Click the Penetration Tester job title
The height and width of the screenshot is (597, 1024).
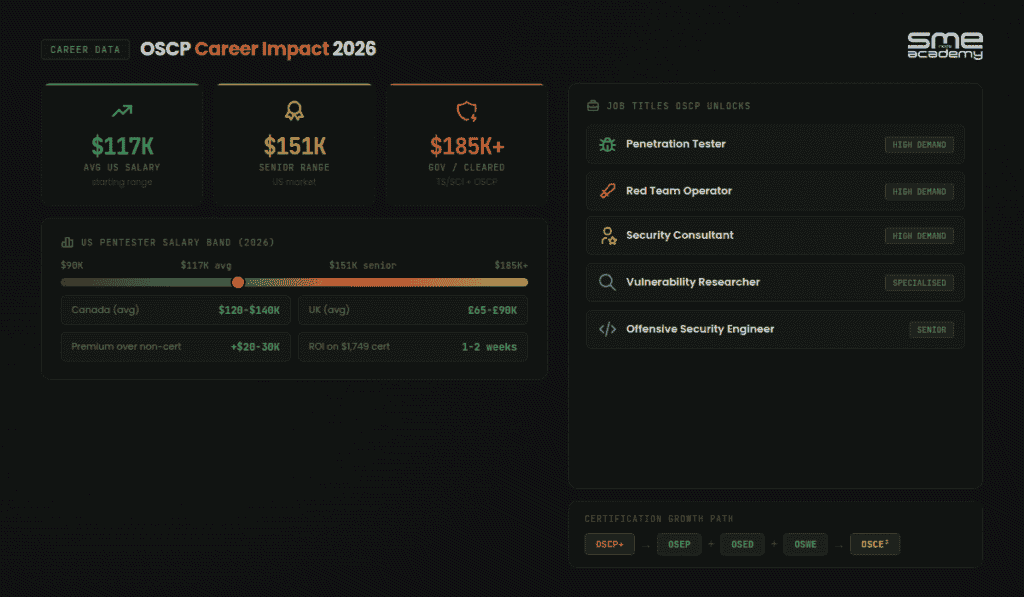tap(675, 144)
